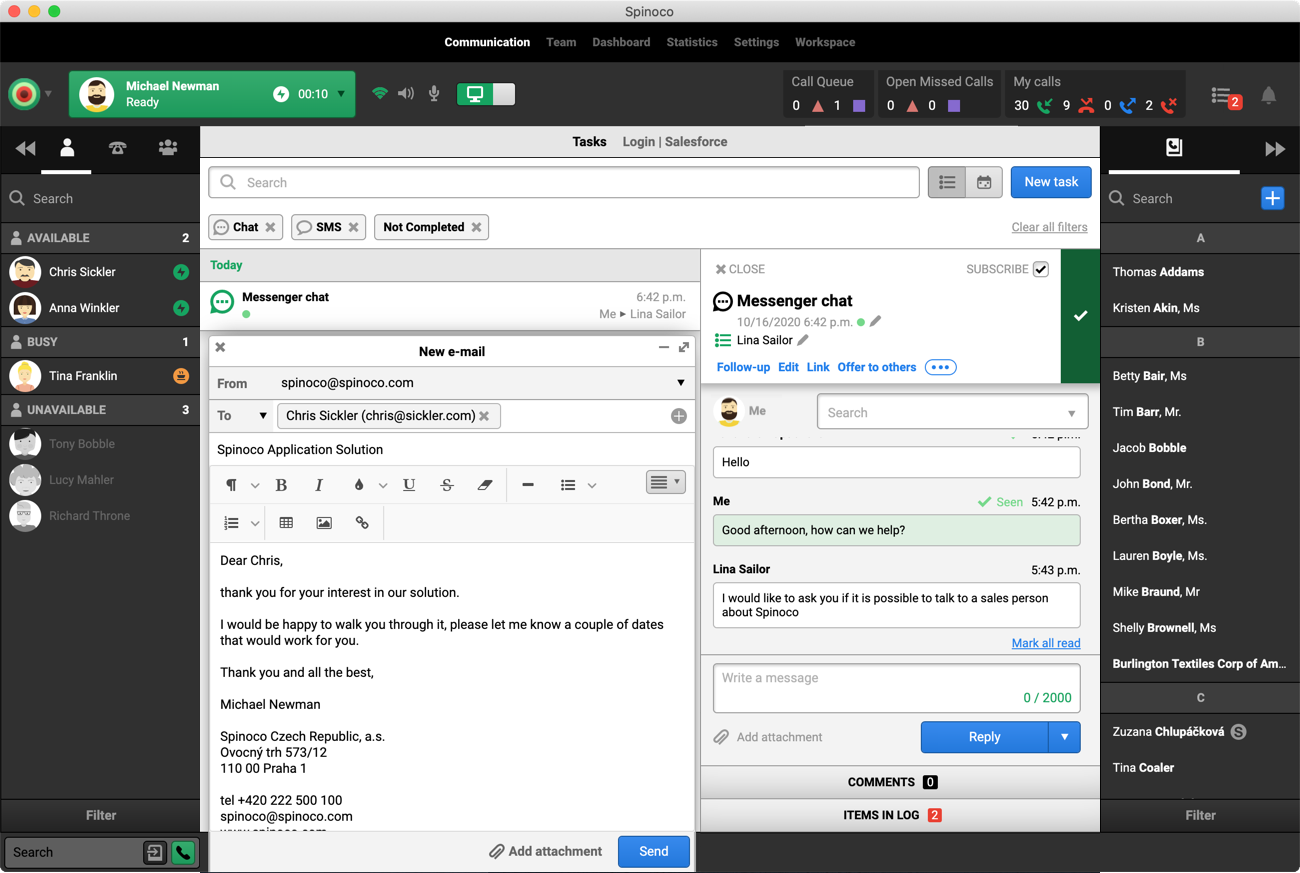Click the email subject field
1300x873 pixels.
452,450
